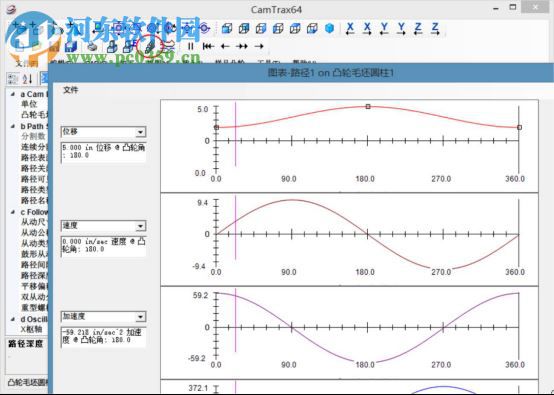Select the row starting with 从动类
The width and height of the screenshot is (554, 395).
34,243
